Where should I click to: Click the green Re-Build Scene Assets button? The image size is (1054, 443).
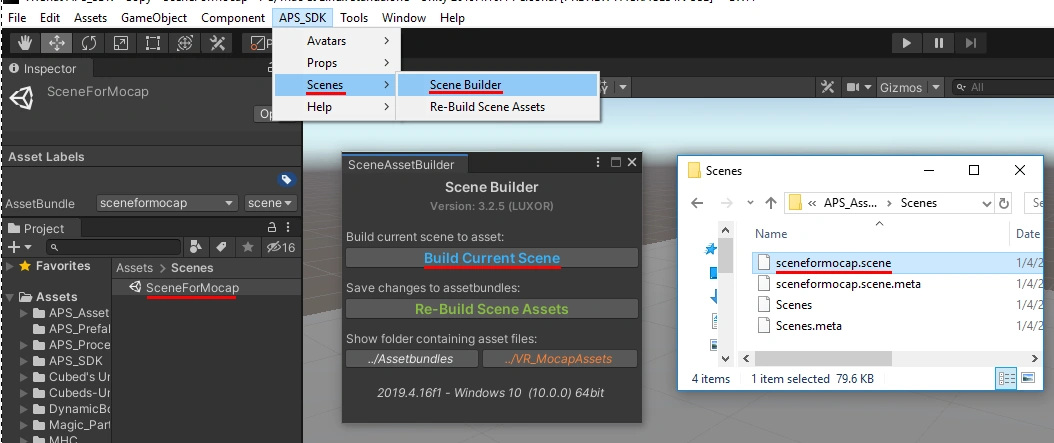point(491,309)
